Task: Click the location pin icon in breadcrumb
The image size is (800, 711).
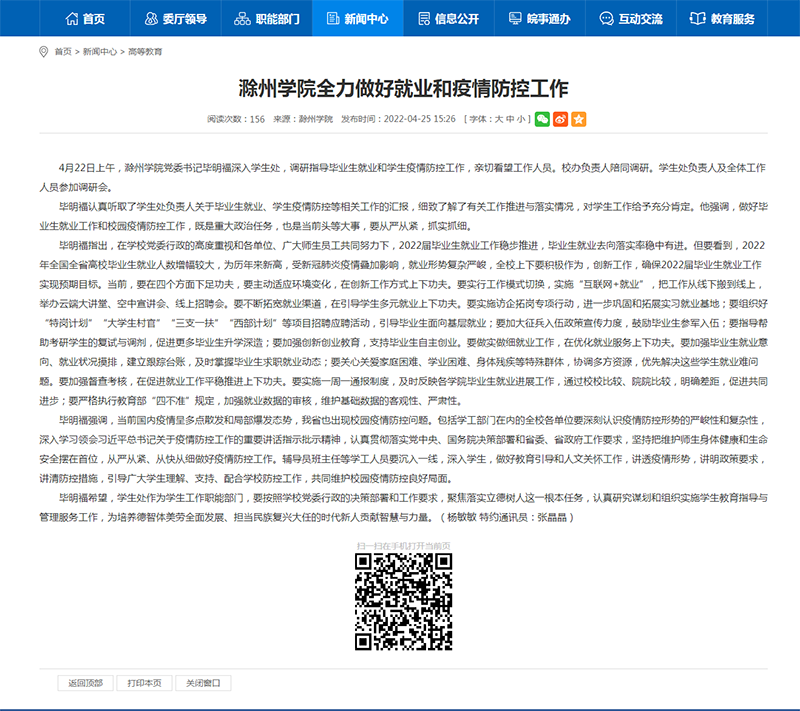Action: [44, 52]
